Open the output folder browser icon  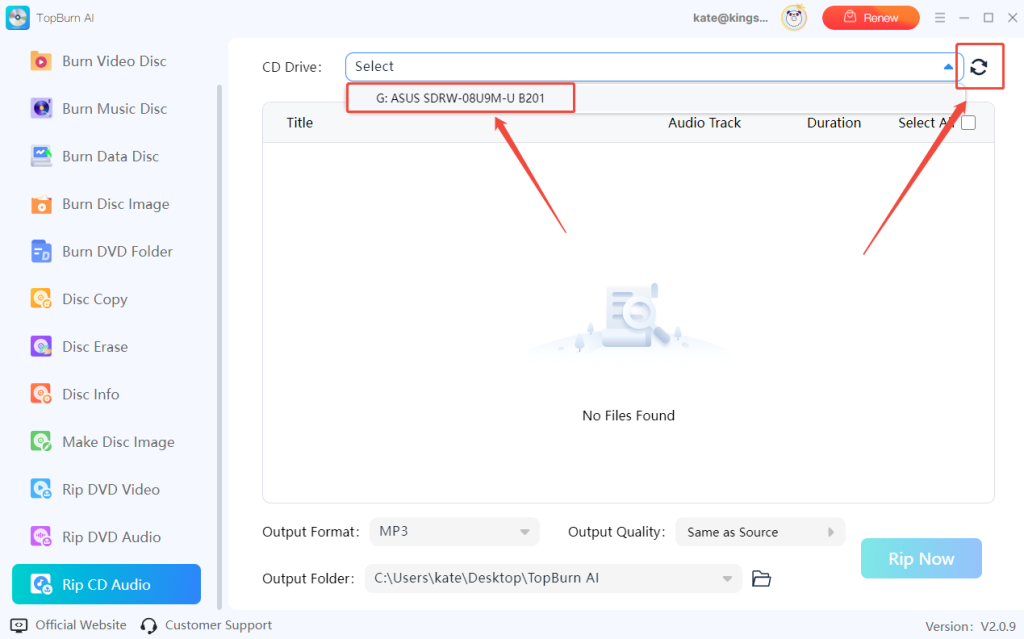761,578
